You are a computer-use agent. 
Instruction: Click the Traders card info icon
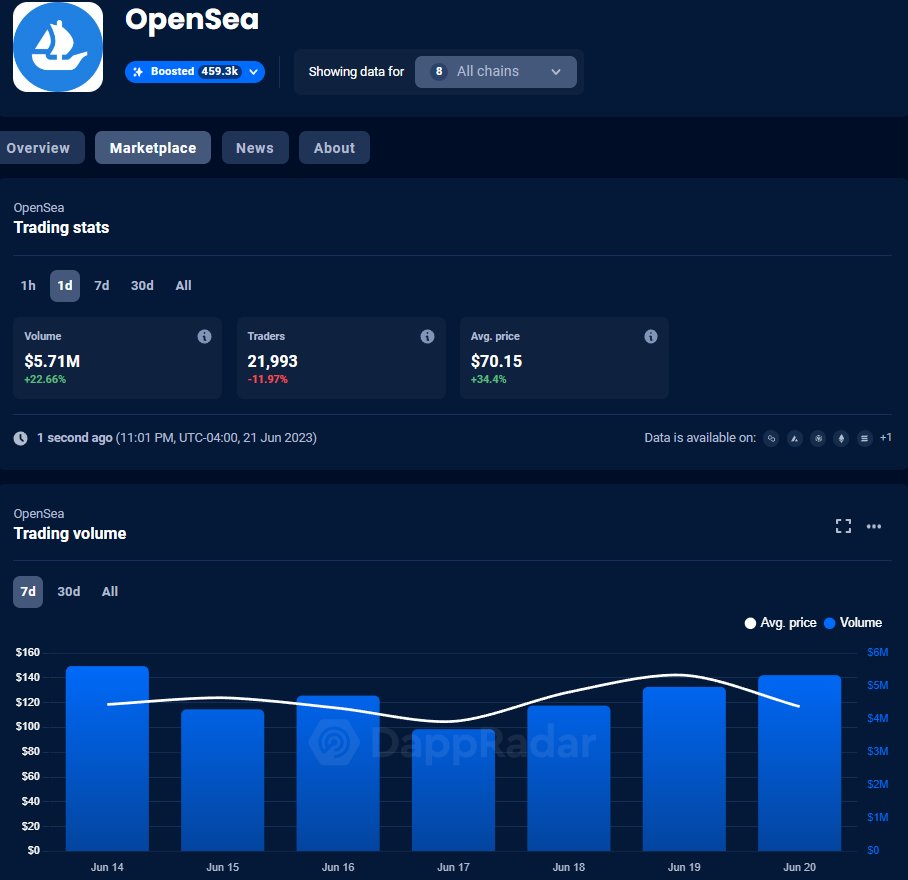[427, 336]
